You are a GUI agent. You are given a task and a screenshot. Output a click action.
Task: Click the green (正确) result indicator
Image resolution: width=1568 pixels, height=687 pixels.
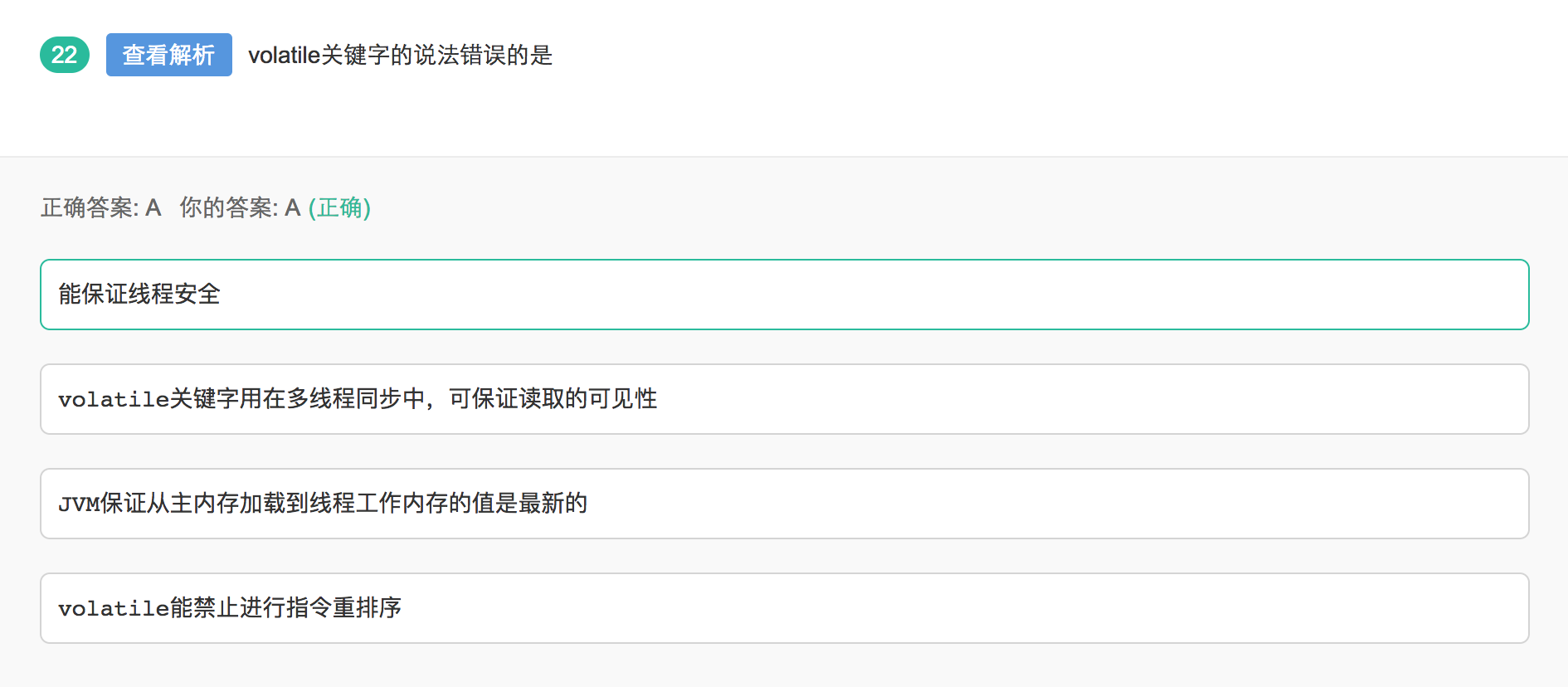[x=339, y=207]
